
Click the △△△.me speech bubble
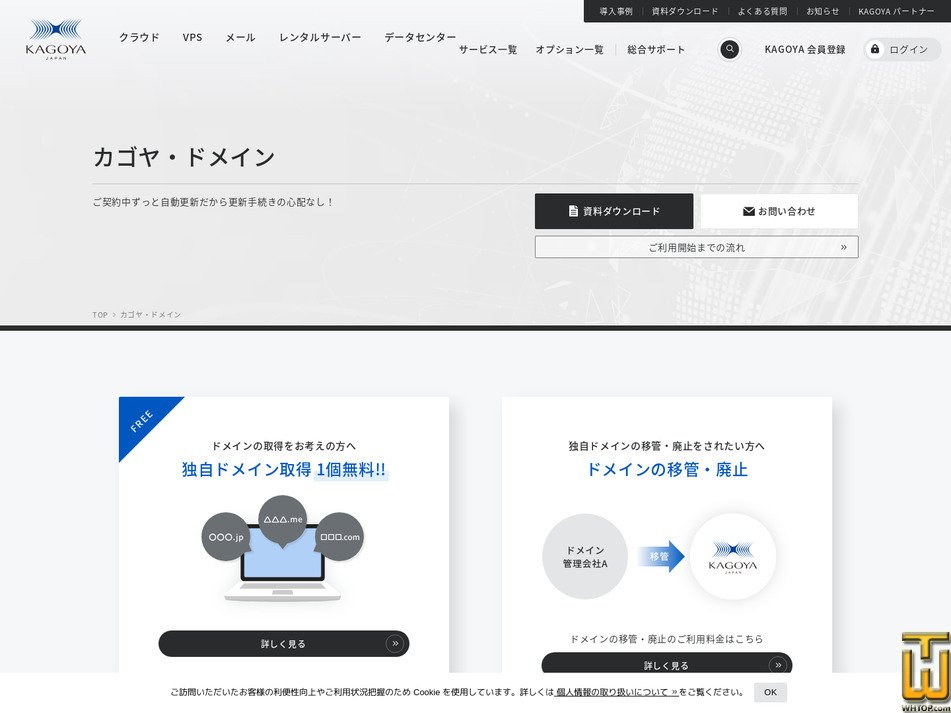(283, 520)
